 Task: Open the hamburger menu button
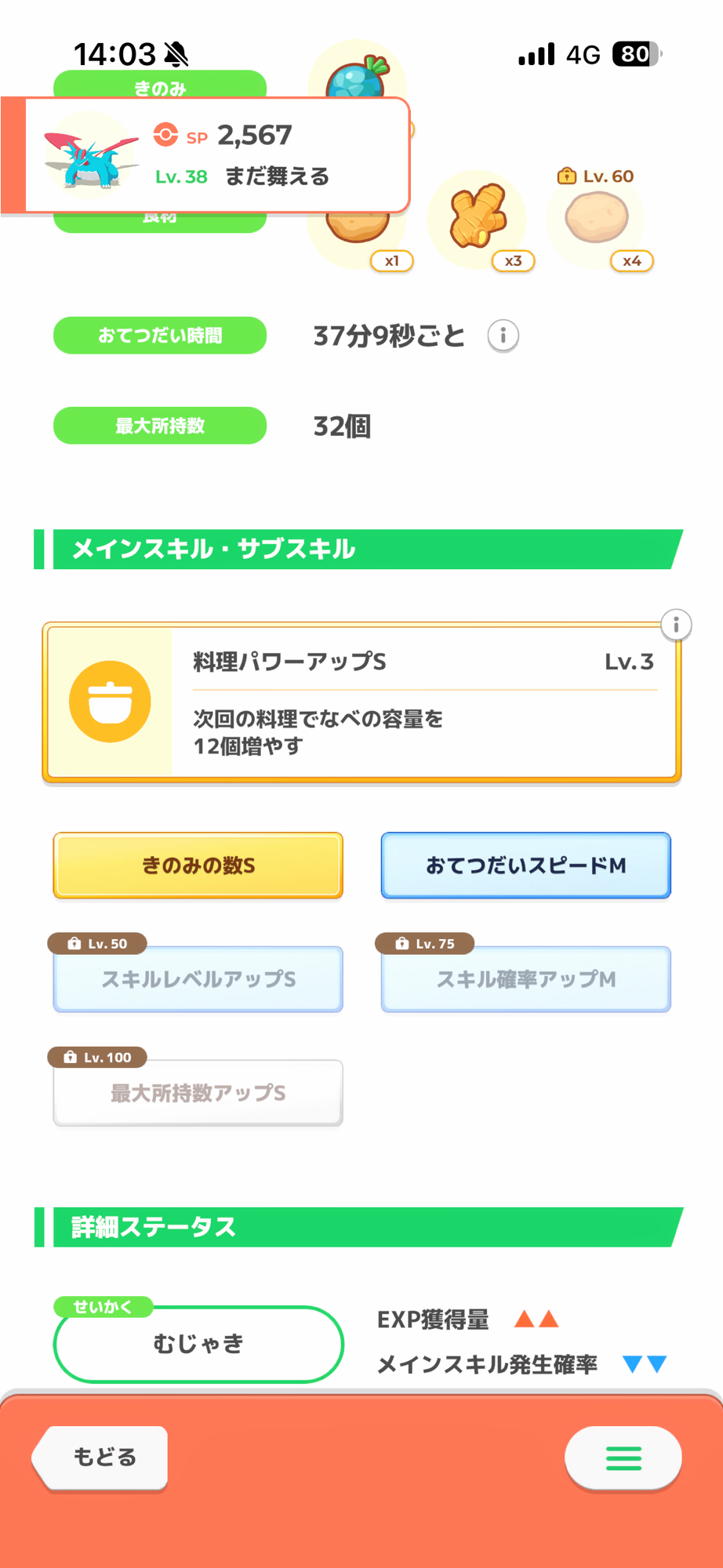point(623,1457)
